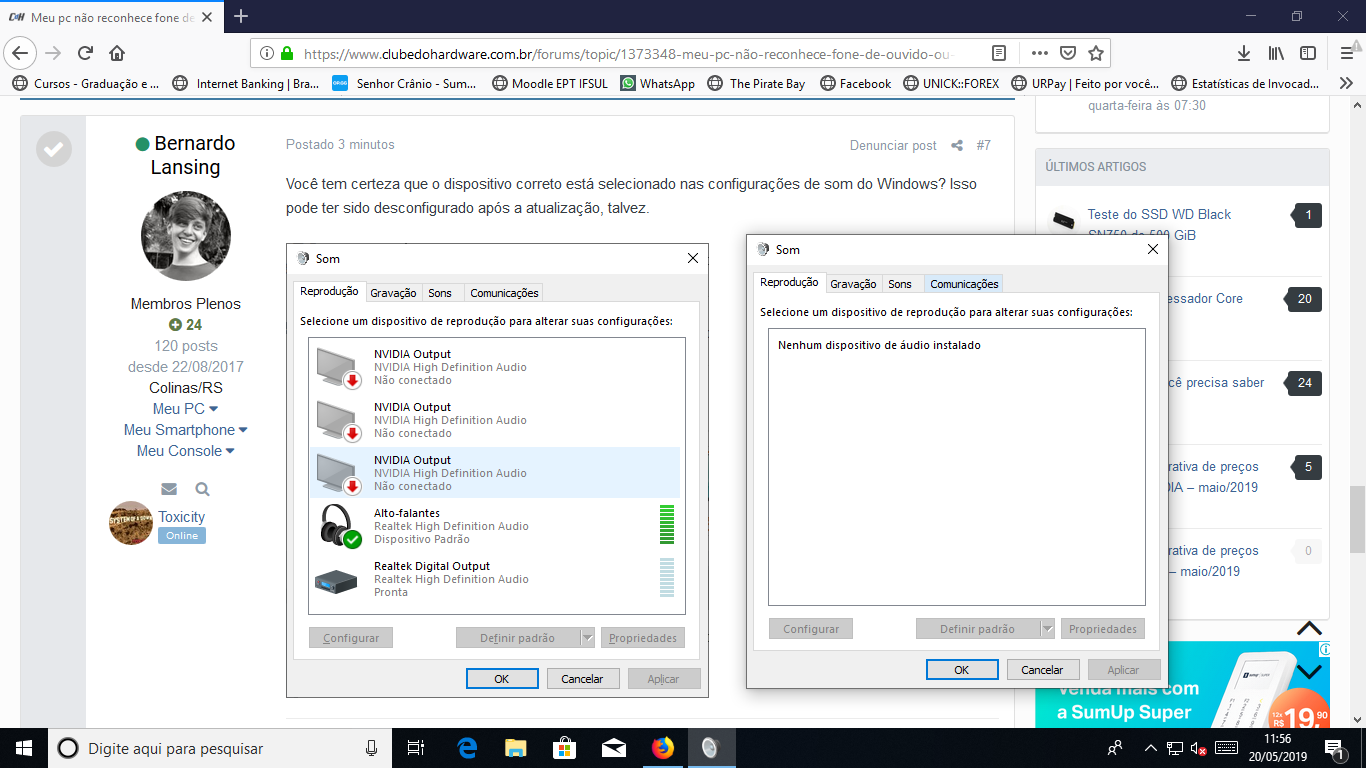Go back to the previous page
Image resolution: width=1366 pixels, height=768 pixels.
tap(21, 53)
